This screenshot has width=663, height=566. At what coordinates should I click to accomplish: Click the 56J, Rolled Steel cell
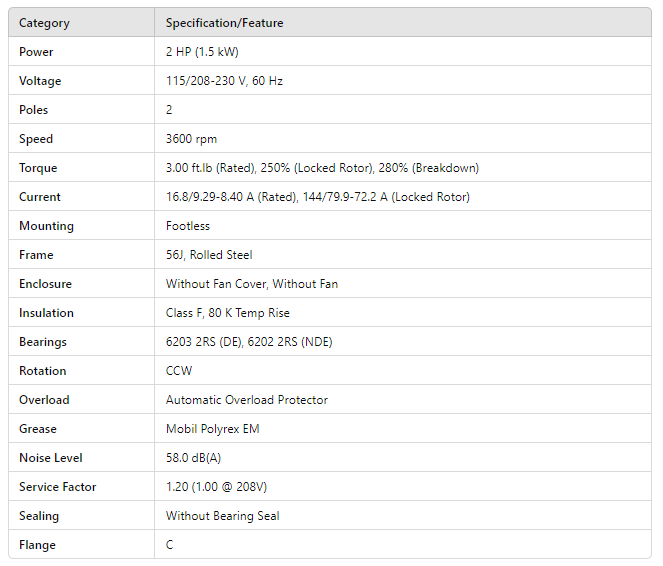[x=209, y=255]
